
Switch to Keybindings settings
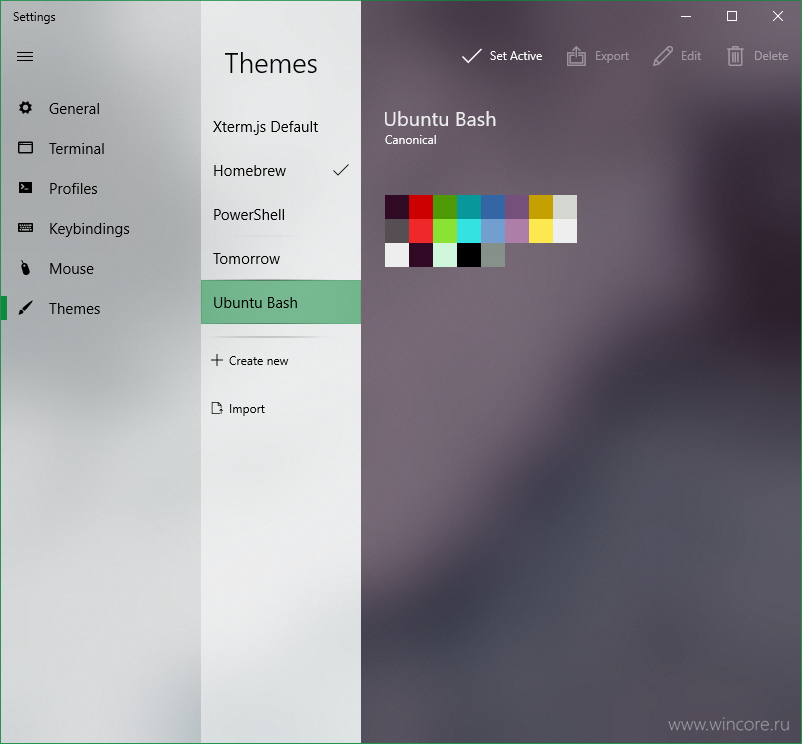pos(101,228)
